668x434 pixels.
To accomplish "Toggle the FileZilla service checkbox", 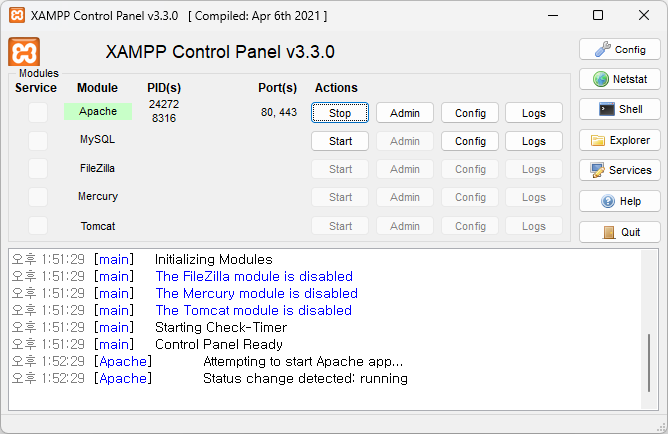I will [38, 169].
